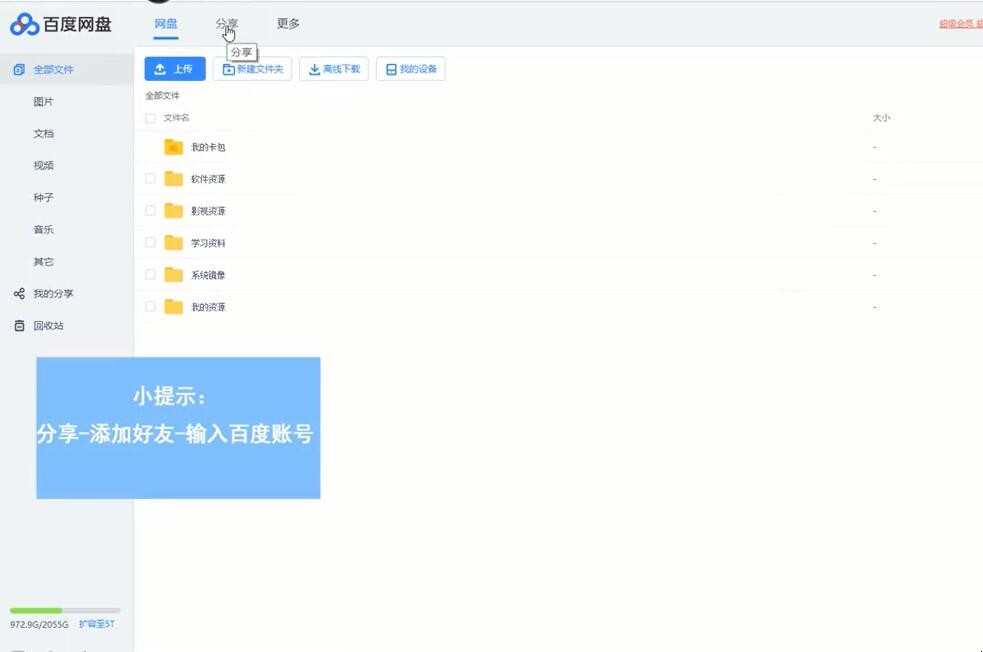
Task: Click the 上传 upload button
Action: 174,69
